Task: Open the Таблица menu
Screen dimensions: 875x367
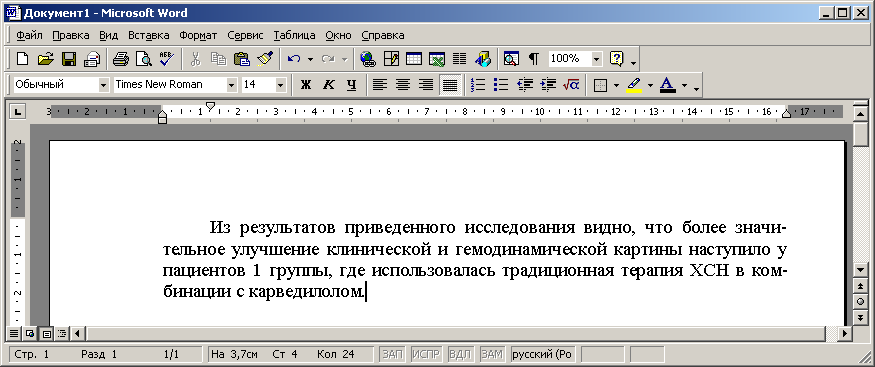Action: 295,35
